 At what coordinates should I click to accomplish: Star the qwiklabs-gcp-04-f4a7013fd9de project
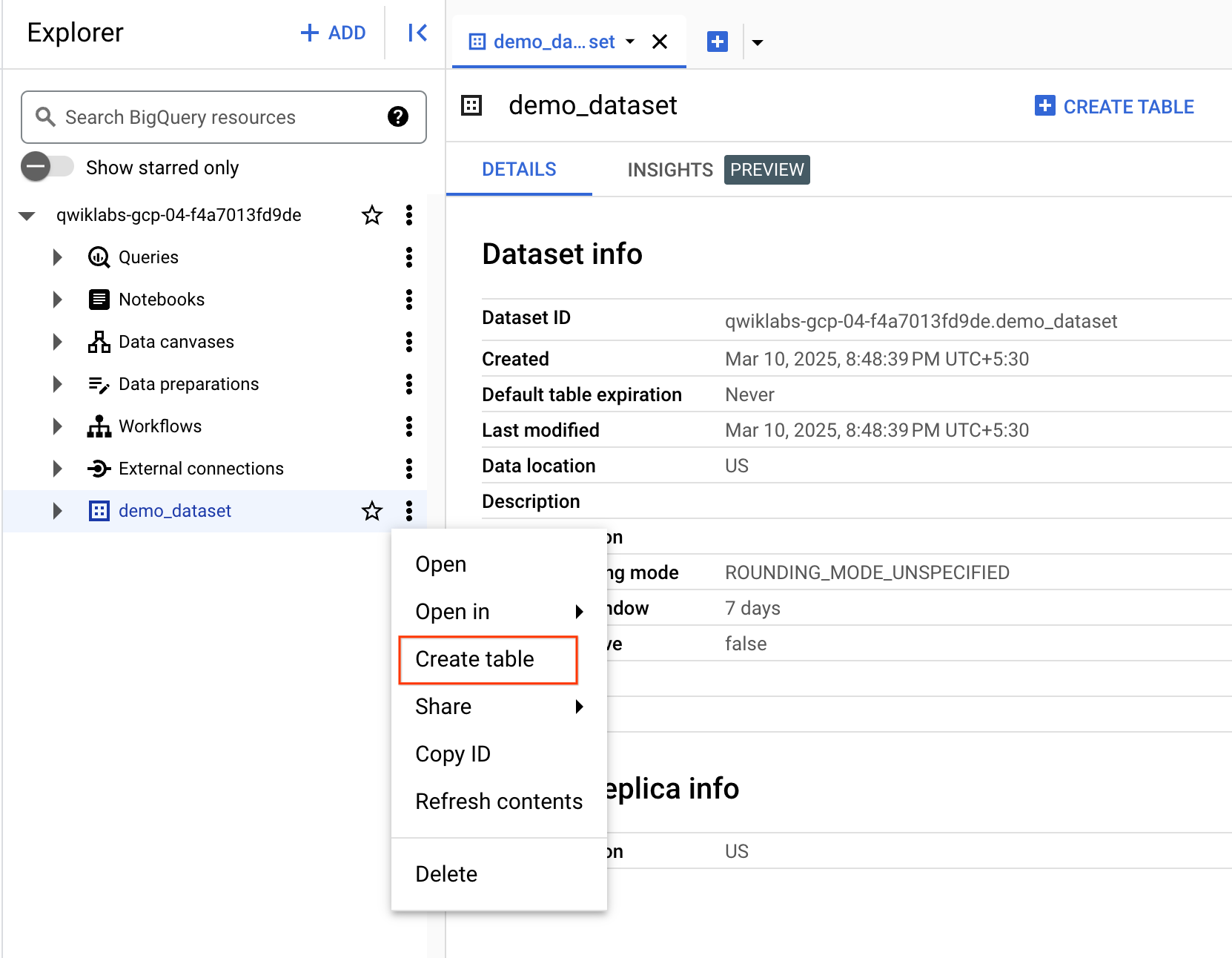point(371,215)
